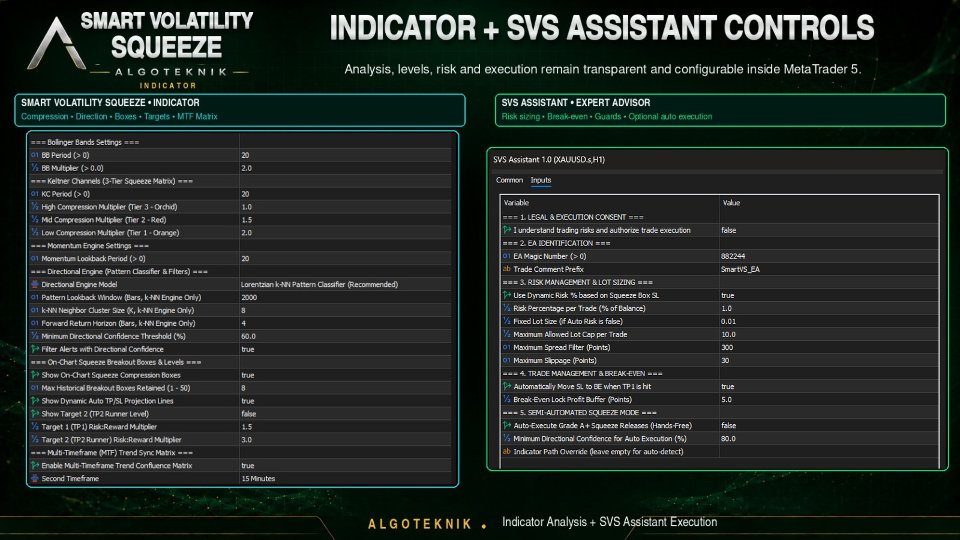Click the string icon beside Trade Comment Prefix
Screen dimensions: 960x540
point(507,269)
